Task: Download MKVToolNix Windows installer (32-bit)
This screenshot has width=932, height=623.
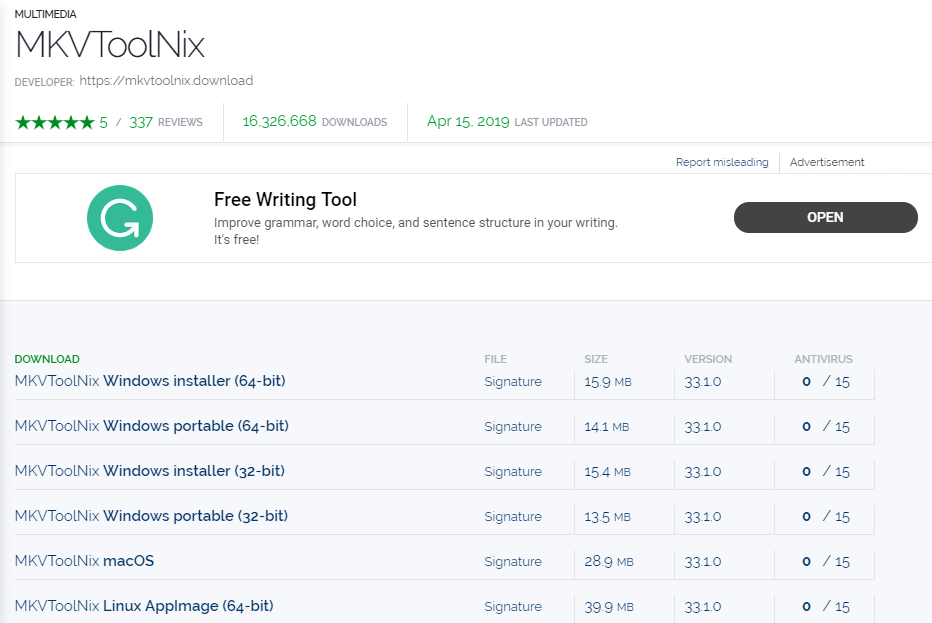Action: 150,471
